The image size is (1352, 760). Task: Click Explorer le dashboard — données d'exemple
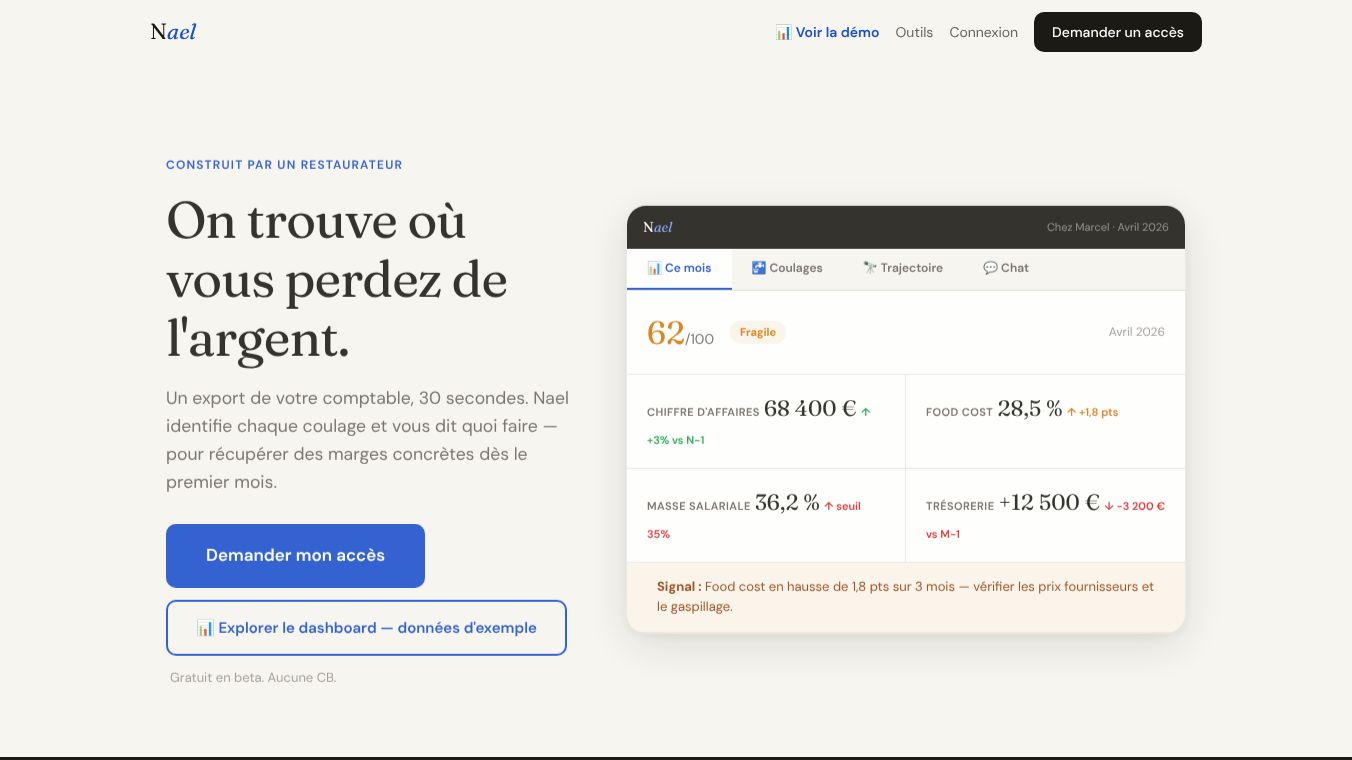coord(366,628)
